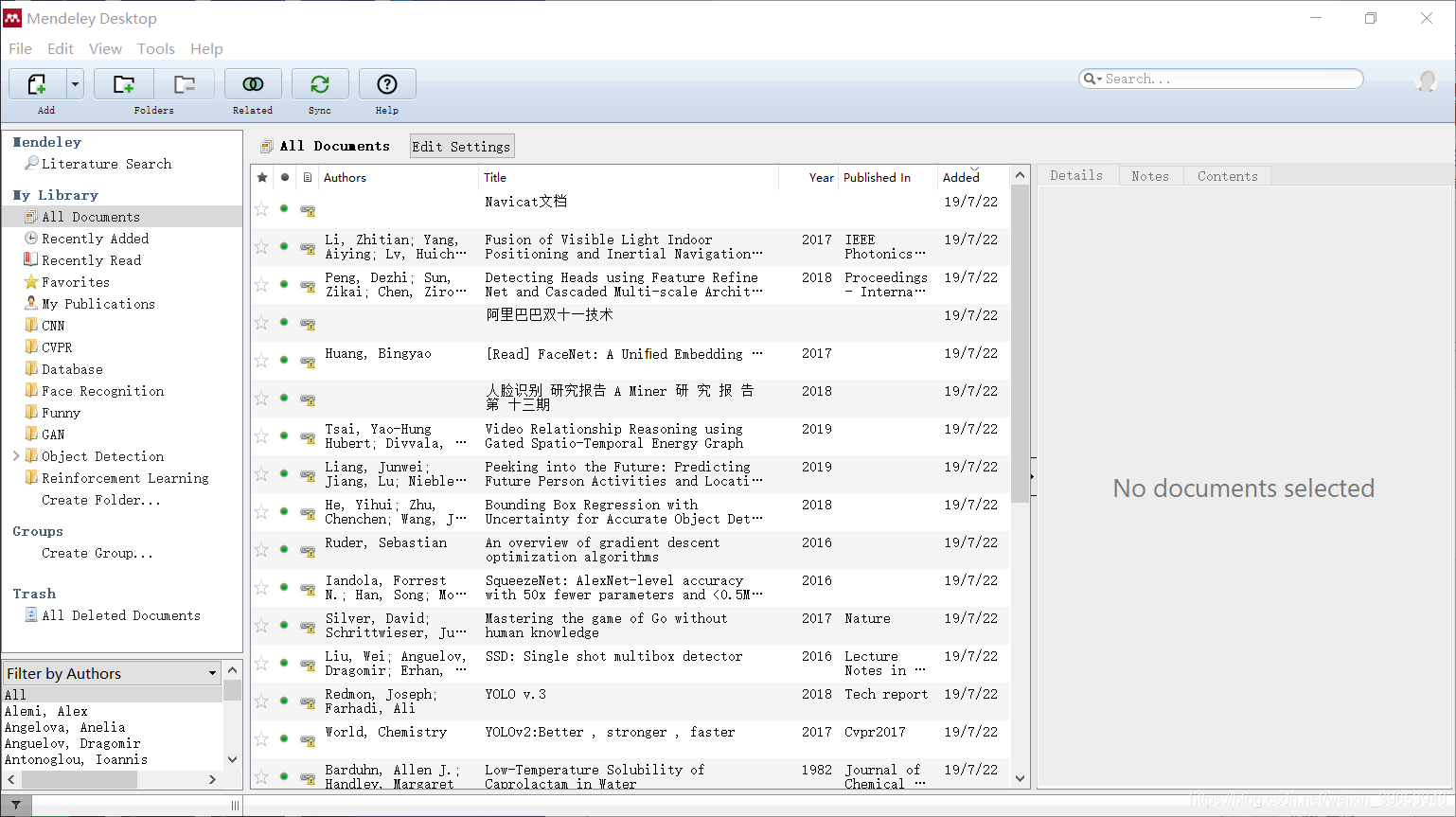Switch to the Contents tab

pyautogui.click(x=1228, y=176)
